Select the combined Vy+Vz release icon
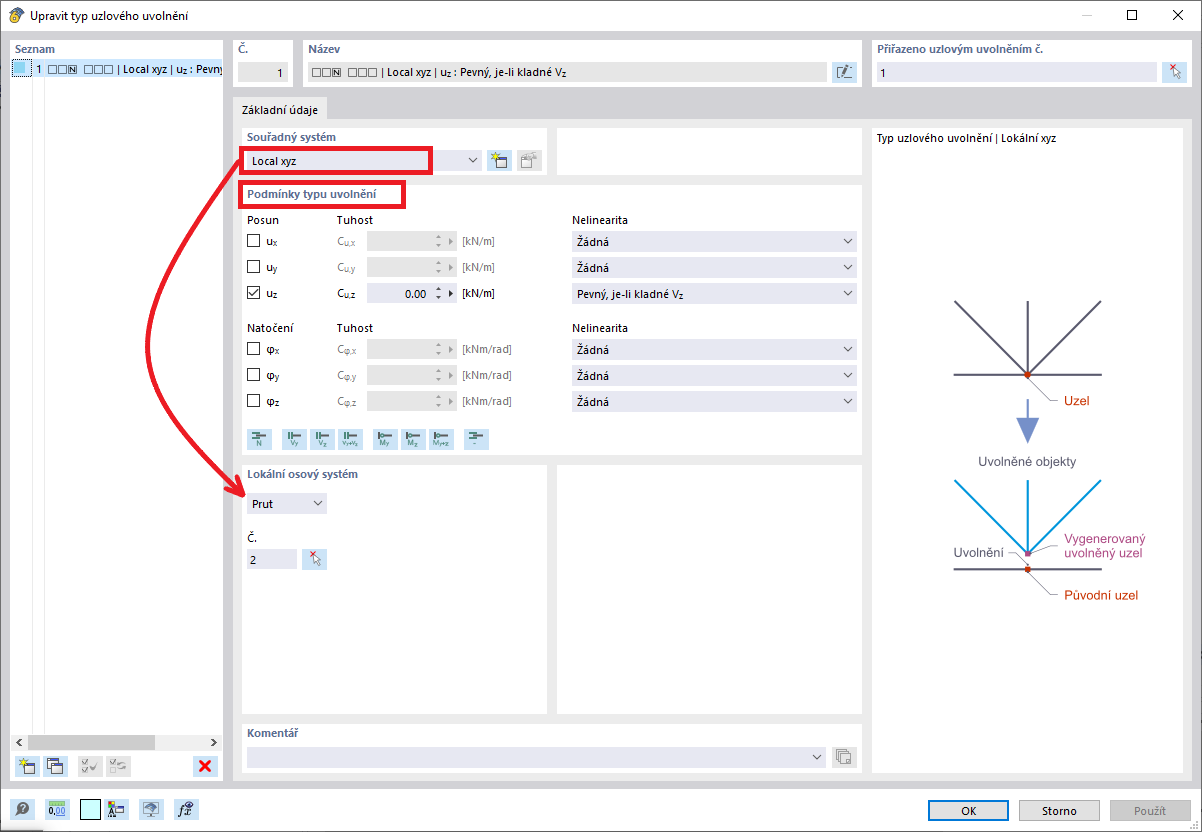Image resolution: width=1202 pixels, height=832 pixels. click(350, 438)
